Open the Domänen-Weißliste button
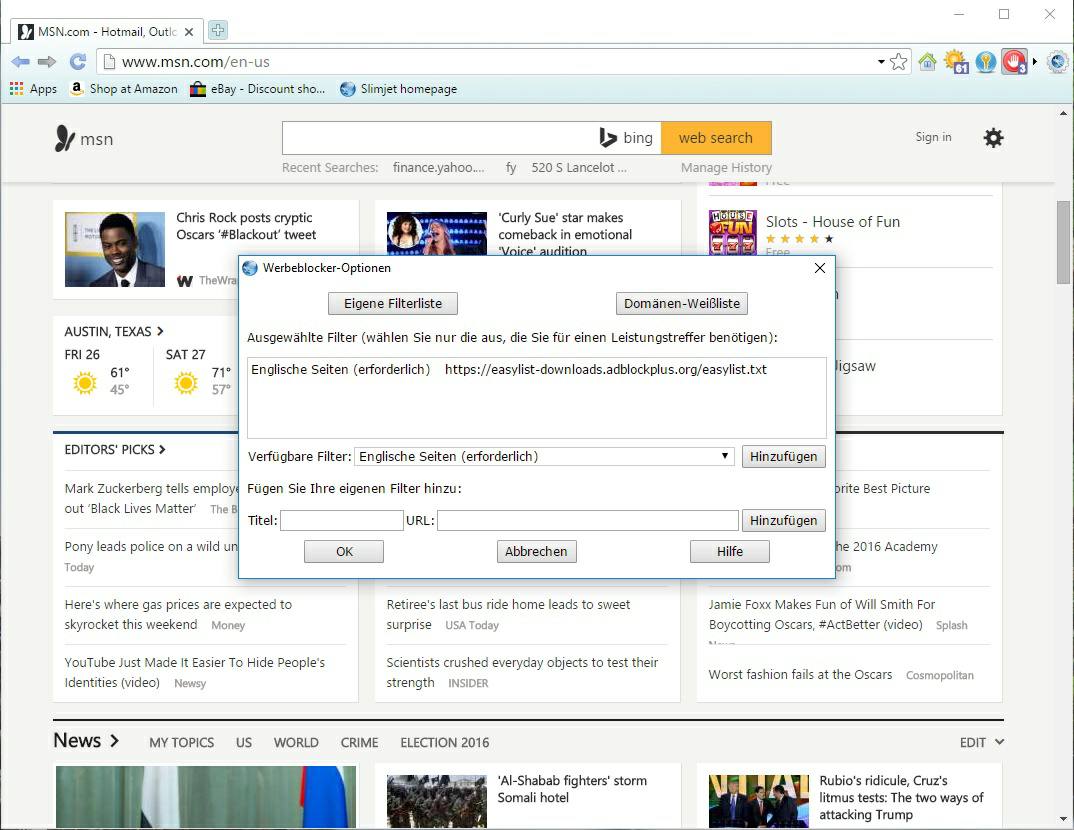Image resolution: width=1074 pixels, height=830 pixels. 682,303
